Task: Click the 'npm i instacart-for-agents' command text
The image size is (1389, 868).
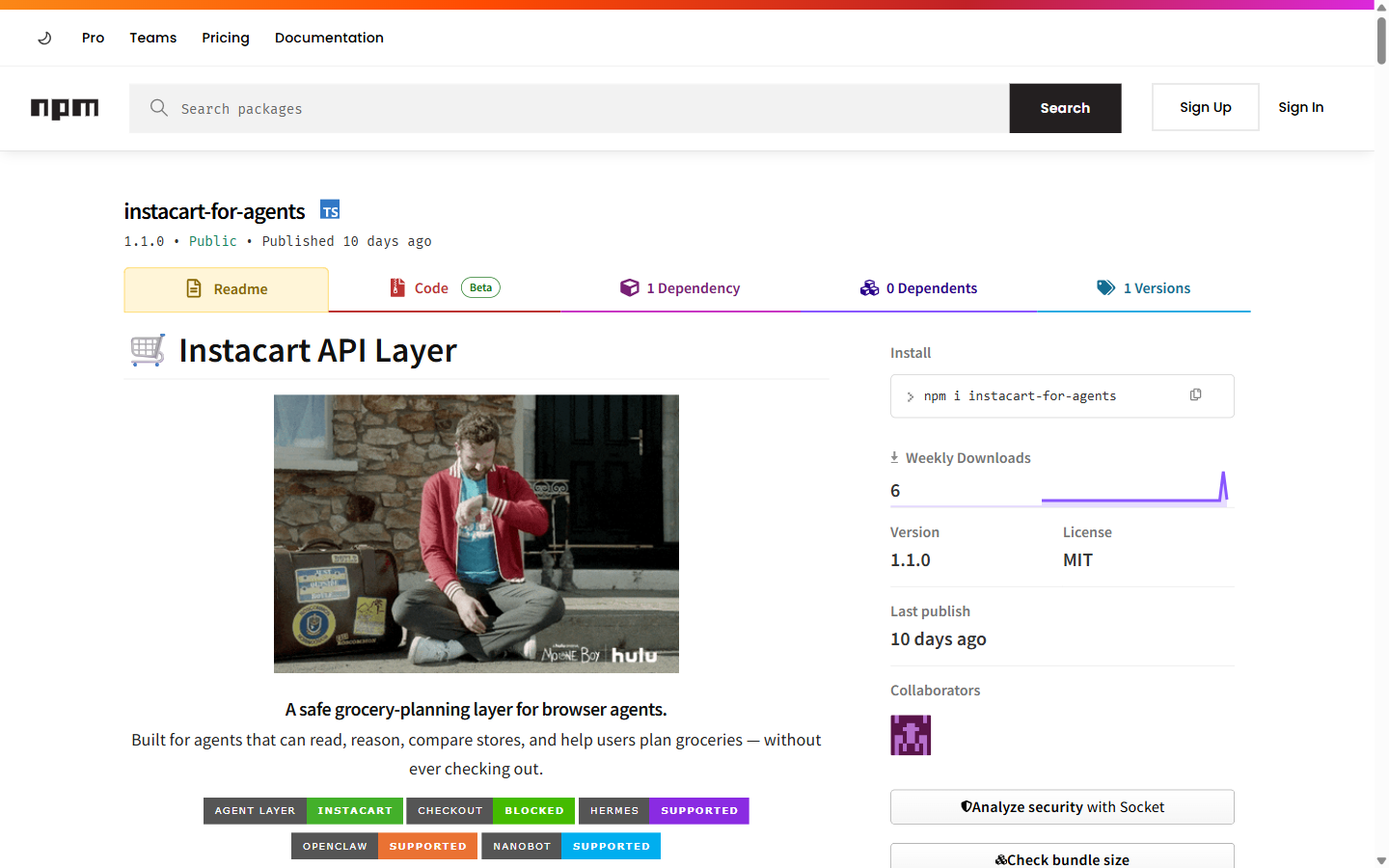Action: [x=1020, y=396]
